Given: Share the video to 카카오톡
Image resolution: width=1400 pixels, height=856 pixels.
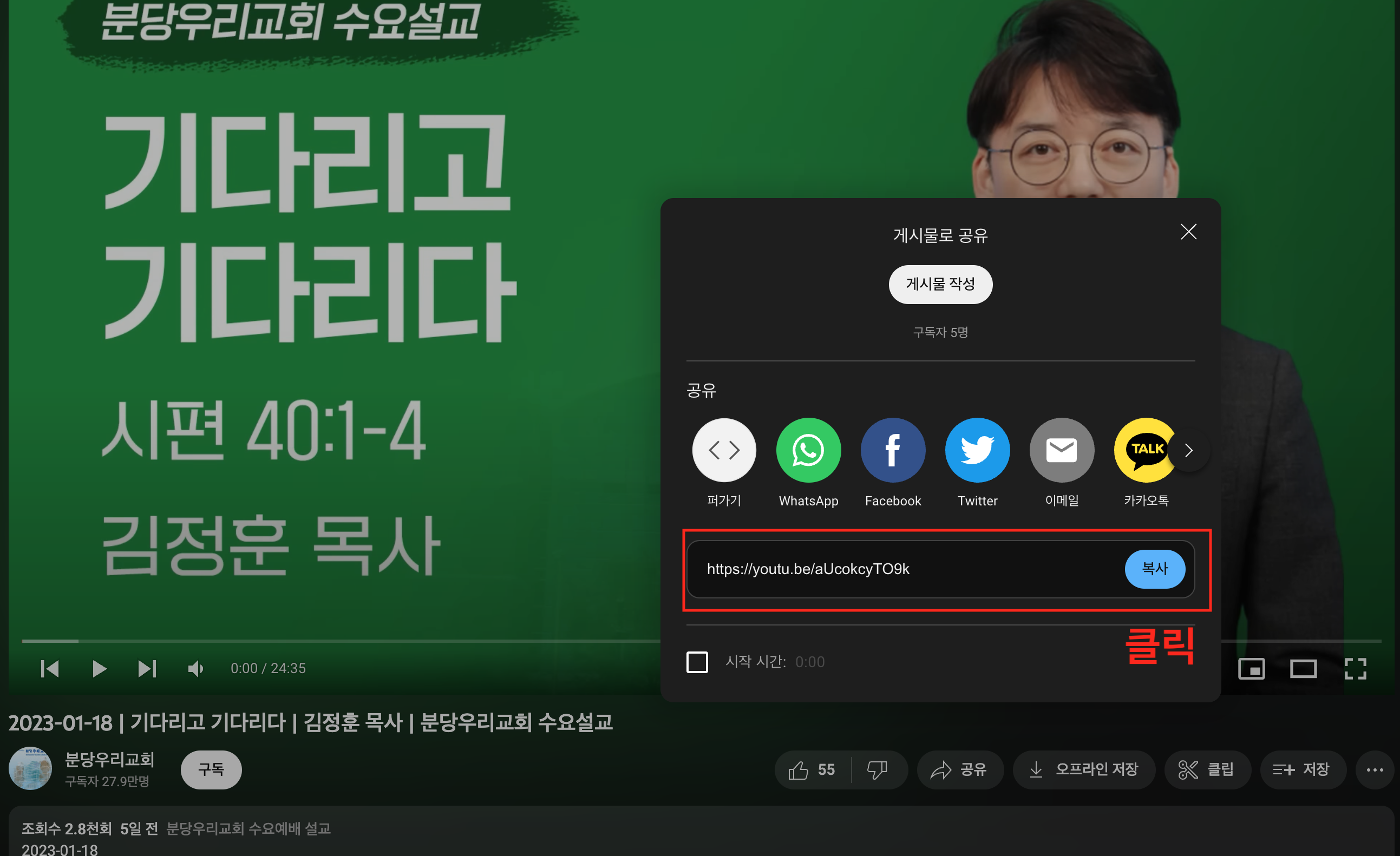Looking at the screenshot, I should click(x=1146, y=449).
